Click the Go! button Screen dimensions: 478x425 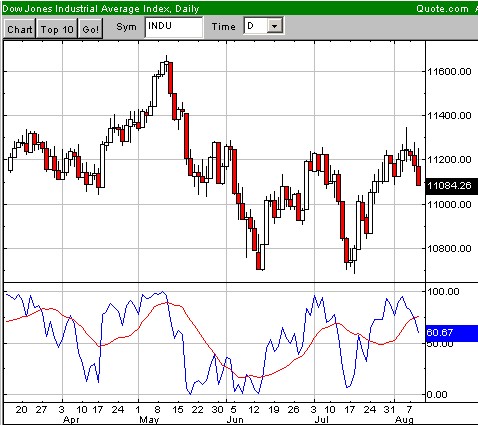click(91, 29)
